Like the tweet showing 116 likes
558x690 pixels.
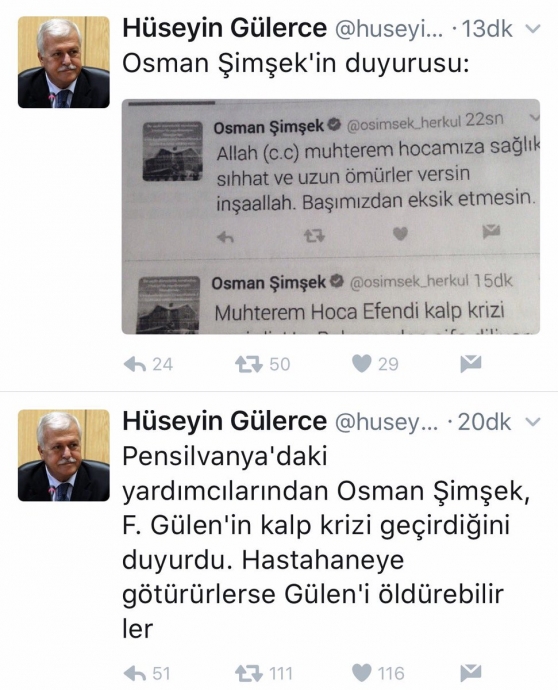[362, 673]
